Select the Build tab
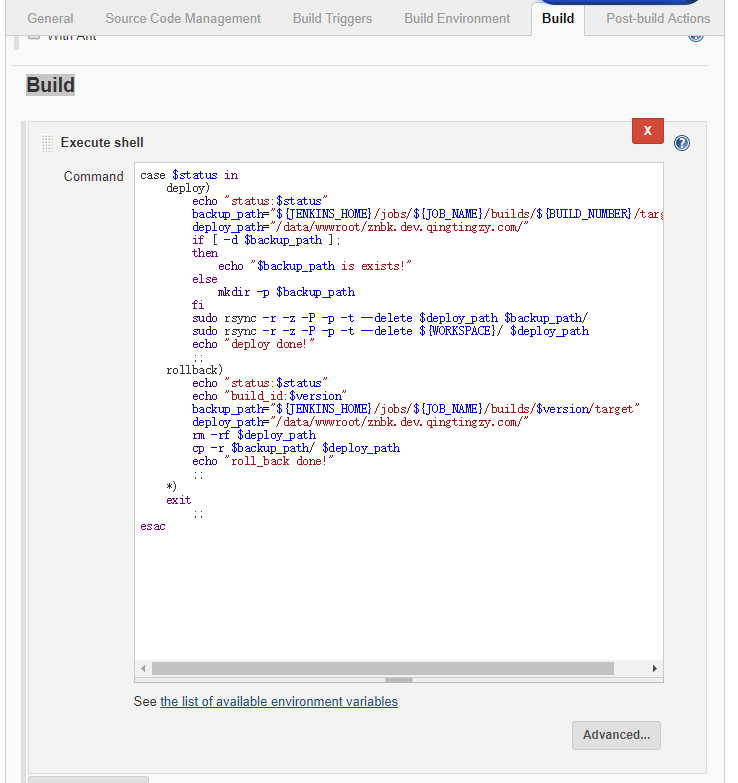 (558, 18)
